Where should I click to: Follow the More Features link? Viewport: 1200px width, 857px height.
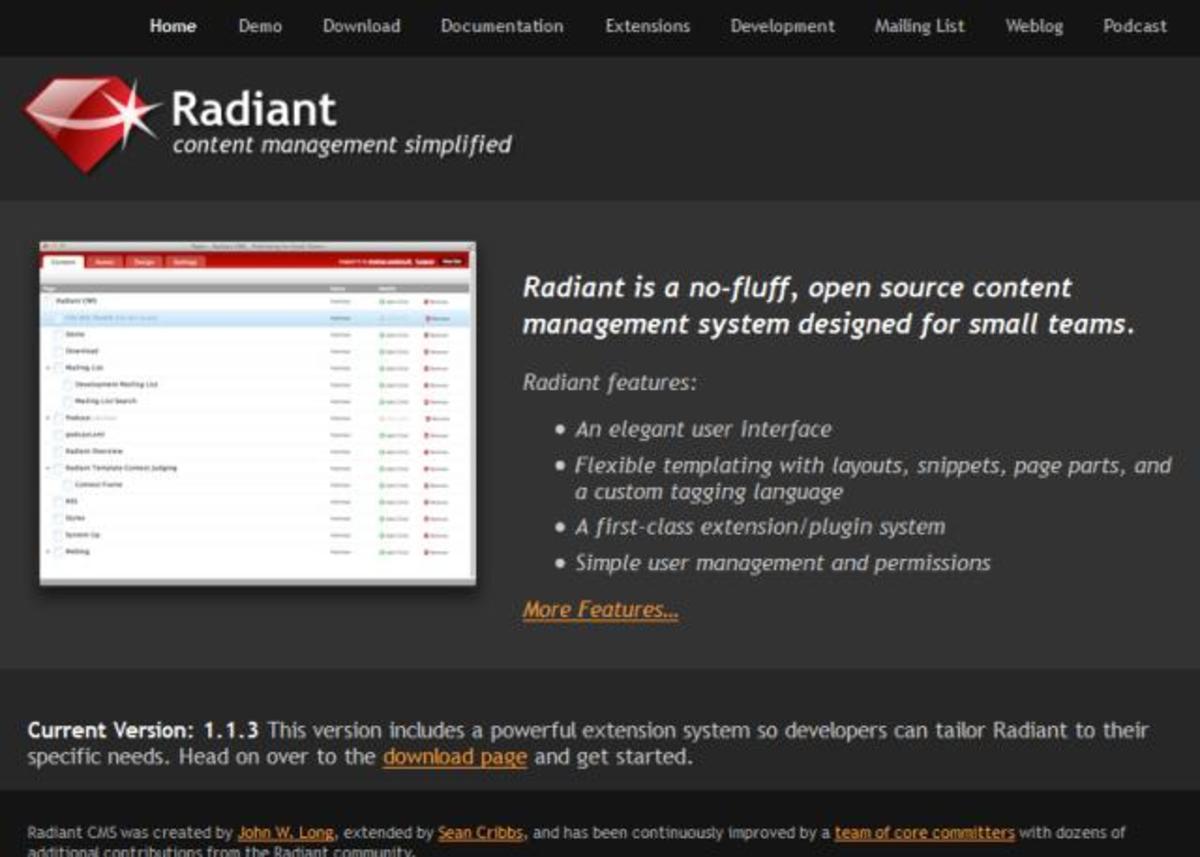(600, 610)
